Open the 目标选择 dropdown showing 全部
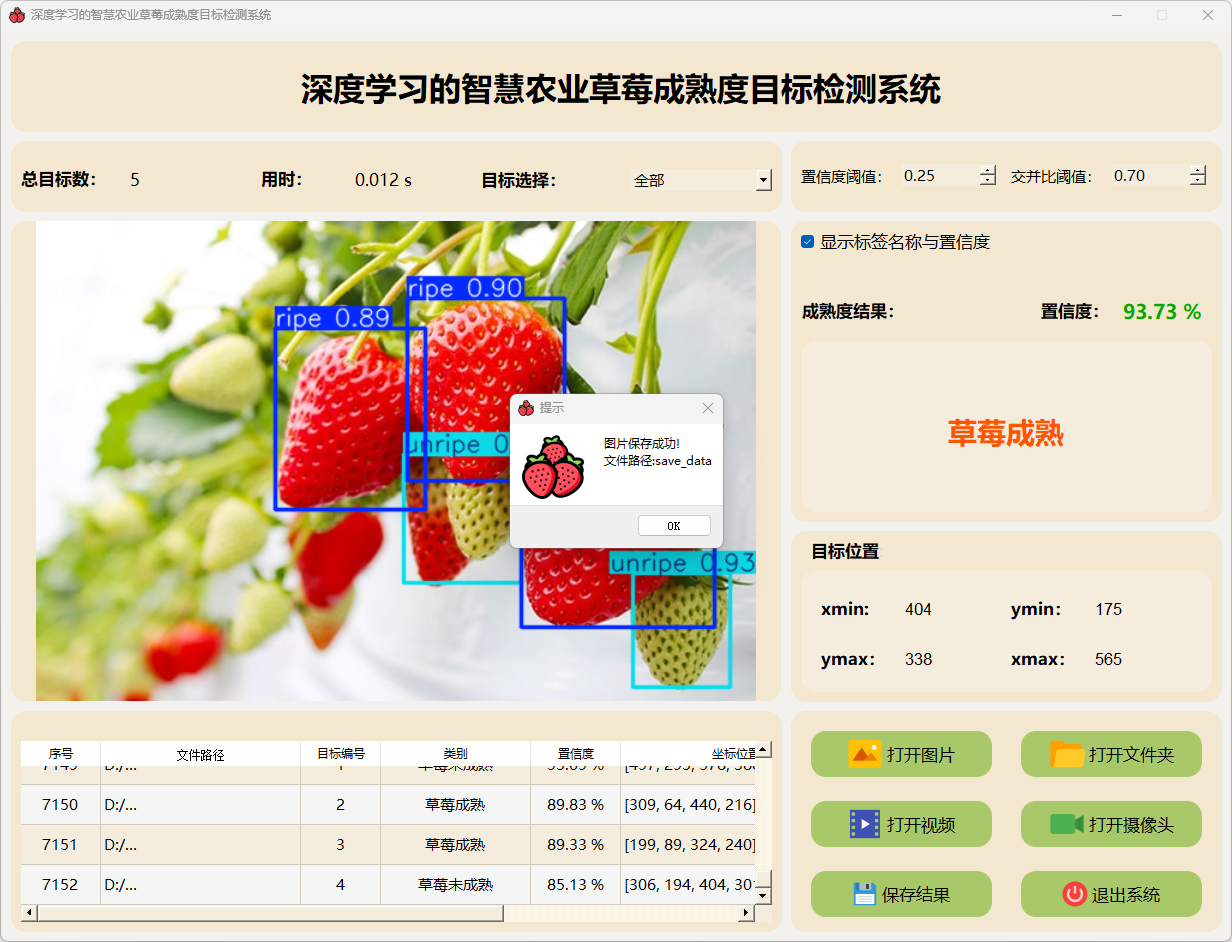 [x=764, y=181]
